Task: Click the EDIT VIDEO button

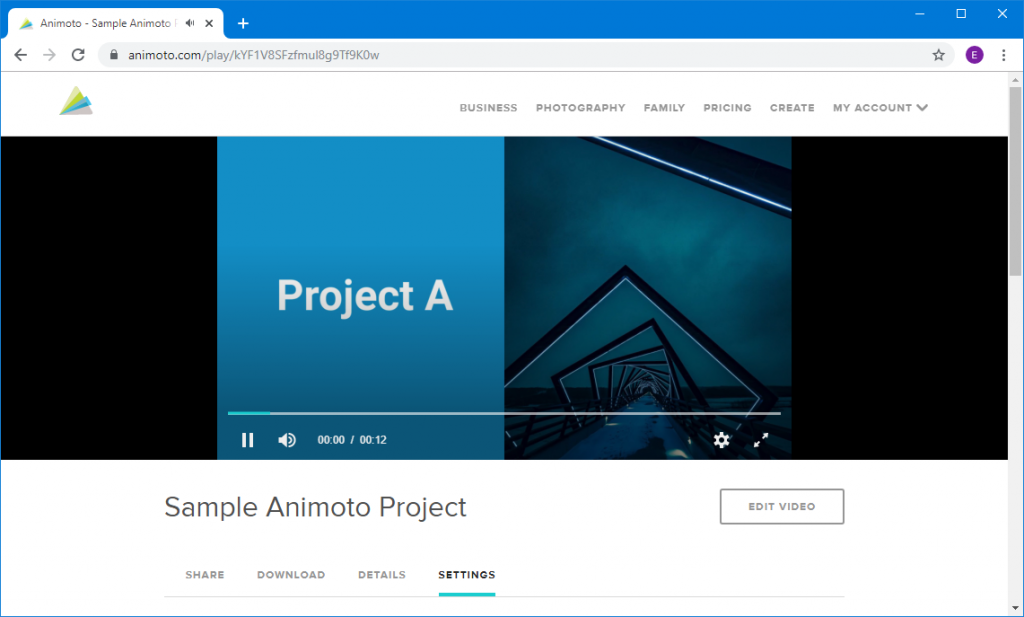Action: click(781, 506)
